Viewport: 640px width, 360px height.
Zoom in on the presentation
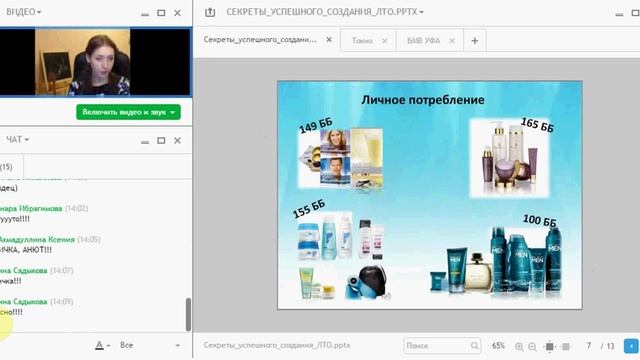tap(519, 347)
